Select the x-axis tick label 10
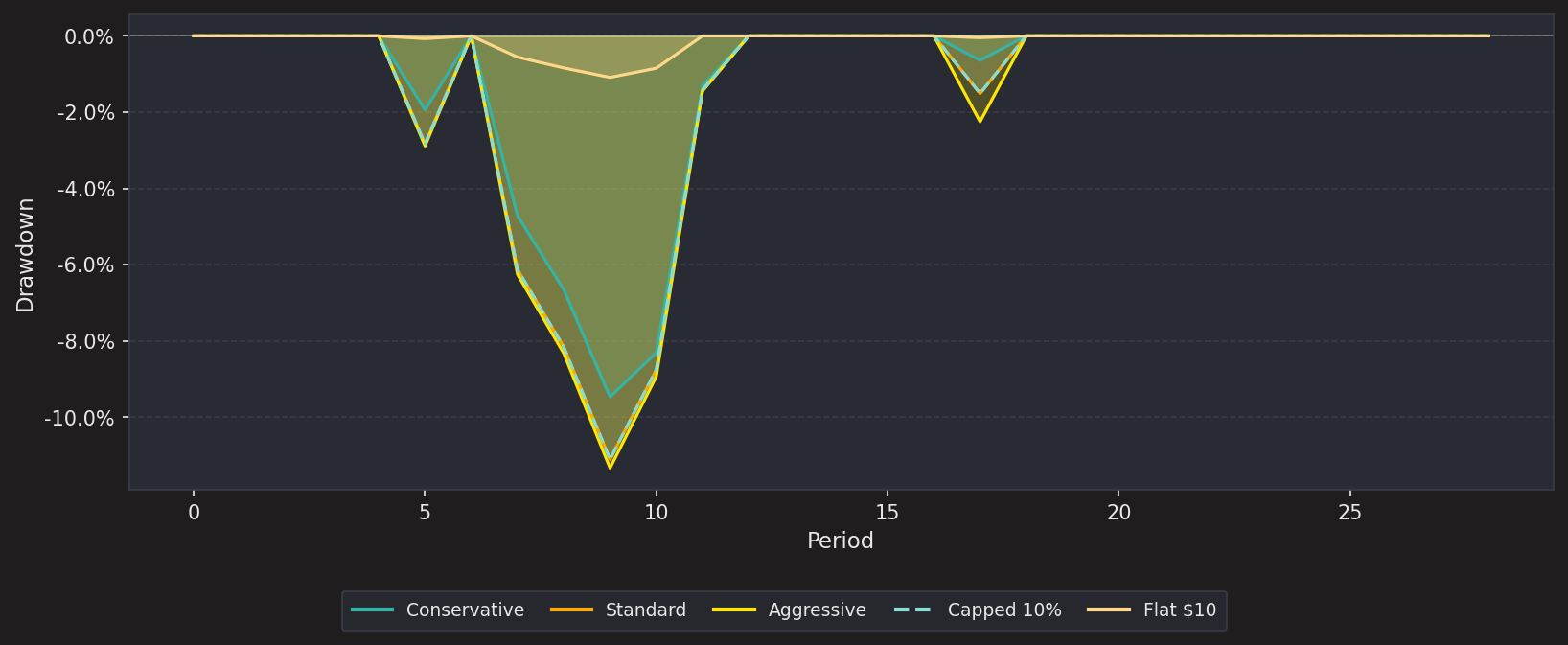The image size is (1568, 645). coord(656,513)
